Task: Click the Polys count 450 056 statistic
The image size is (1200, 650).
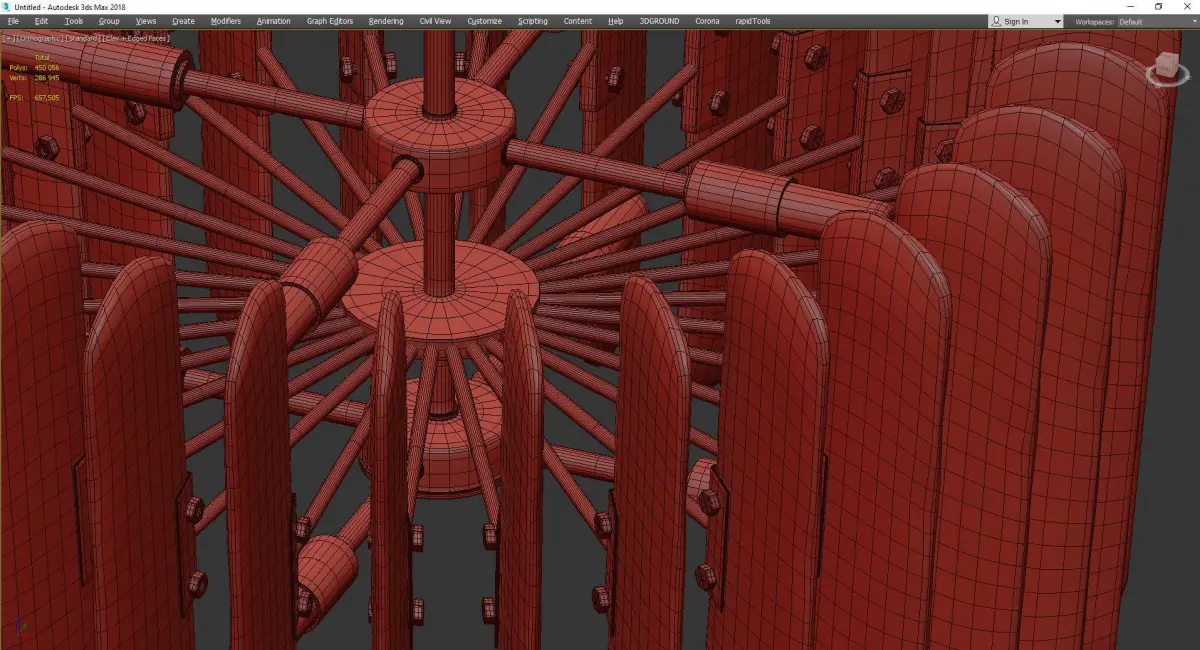Action: [x=34, y=68]
